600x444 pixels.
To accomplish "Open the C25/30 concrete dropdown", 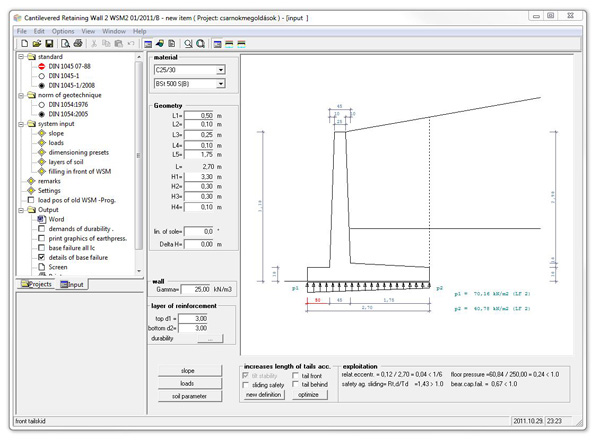I will (x=220, y=71).
